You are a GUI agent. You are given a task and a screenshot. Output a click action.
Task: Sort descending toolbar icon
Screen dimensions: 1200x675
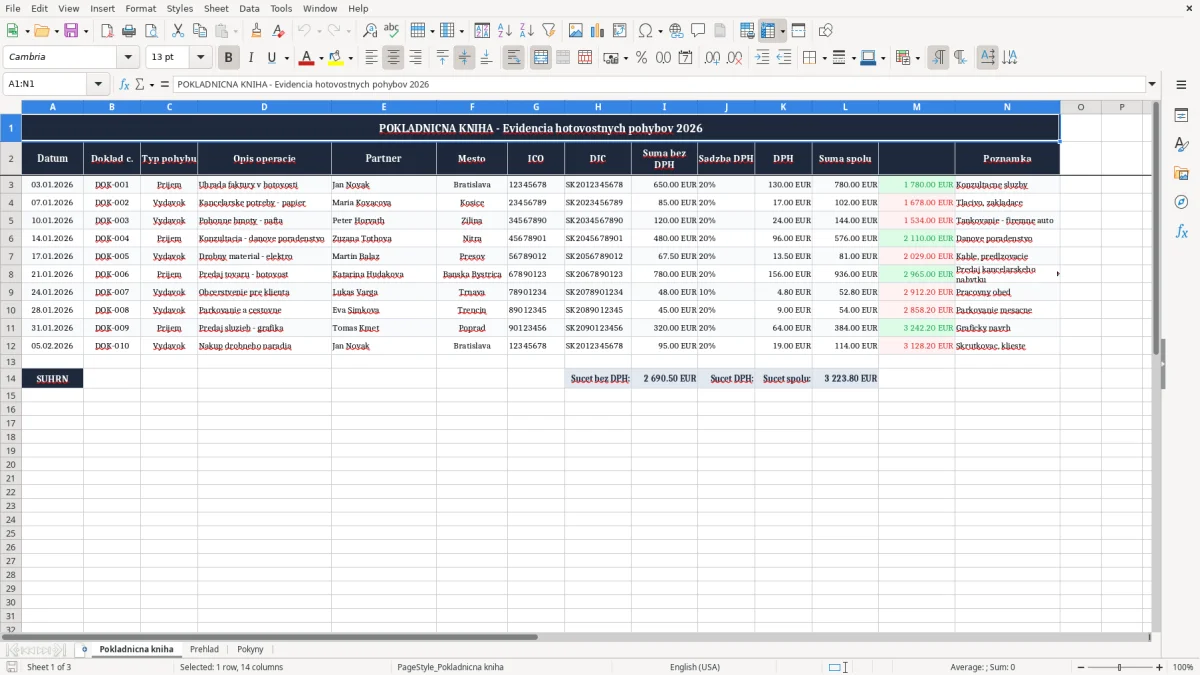(527, 31)
